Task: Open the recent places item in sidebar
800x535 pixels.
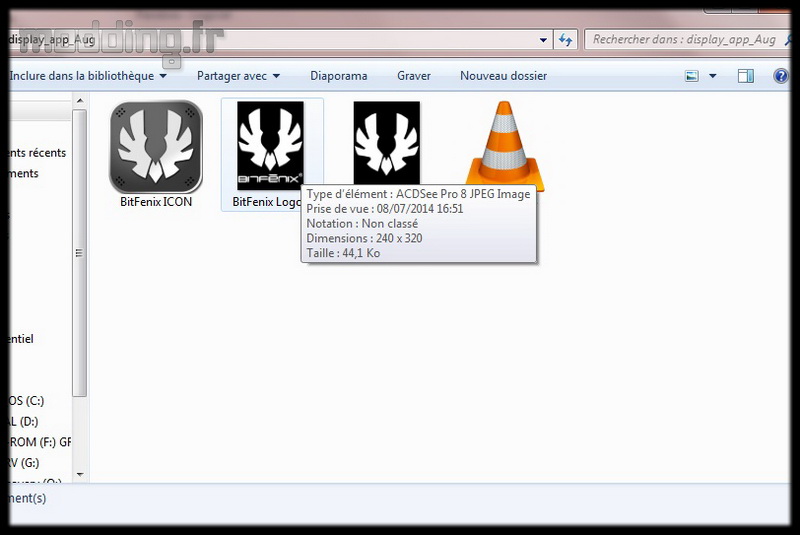Action: pyautogui.click(x=38, y=152)
